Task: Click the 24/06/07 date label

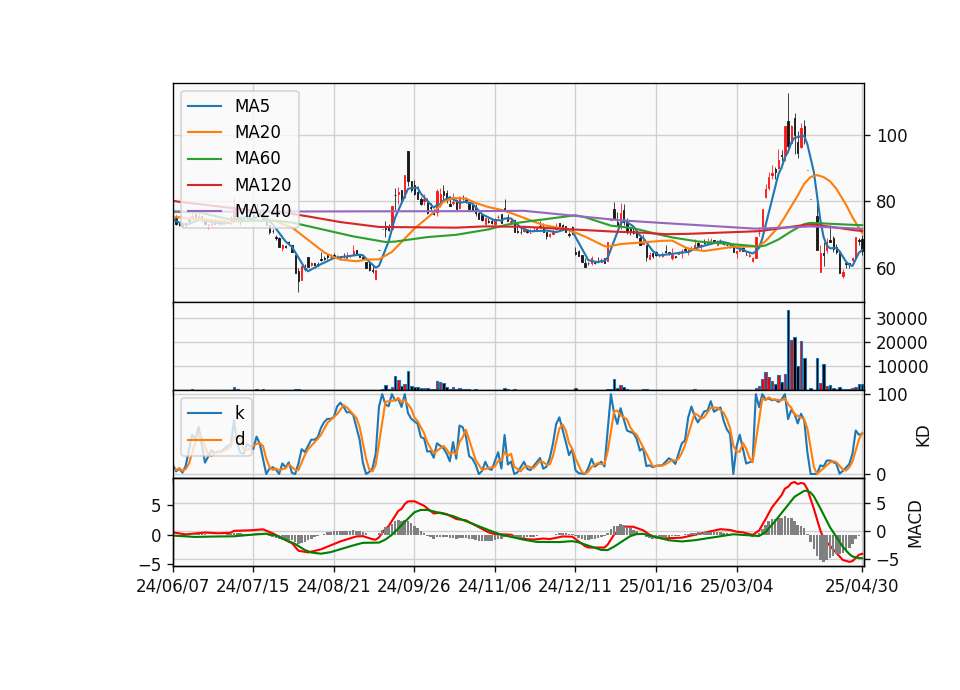Action: click(x=173, y=586)
